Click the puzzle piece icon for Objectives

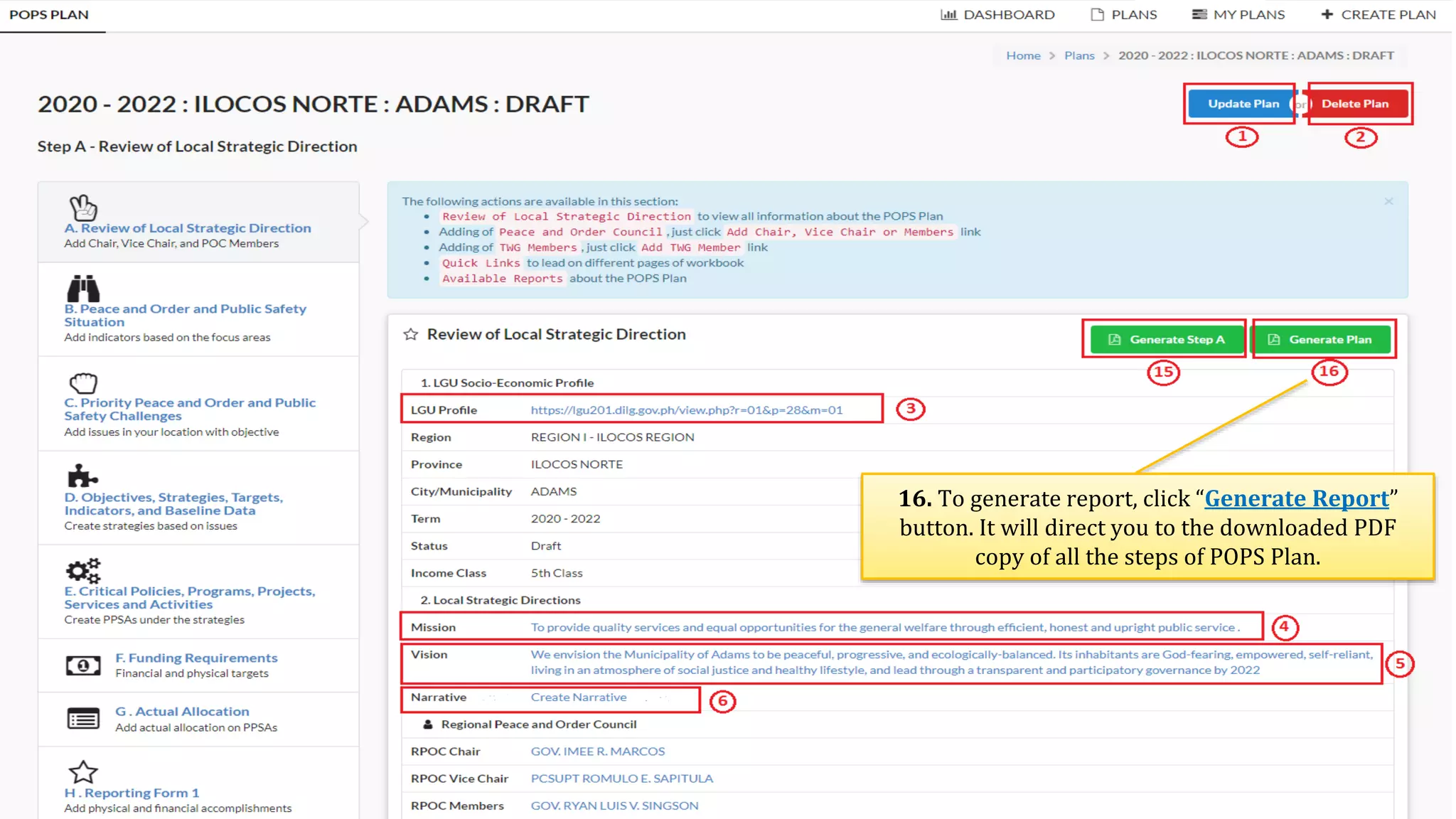82,476
